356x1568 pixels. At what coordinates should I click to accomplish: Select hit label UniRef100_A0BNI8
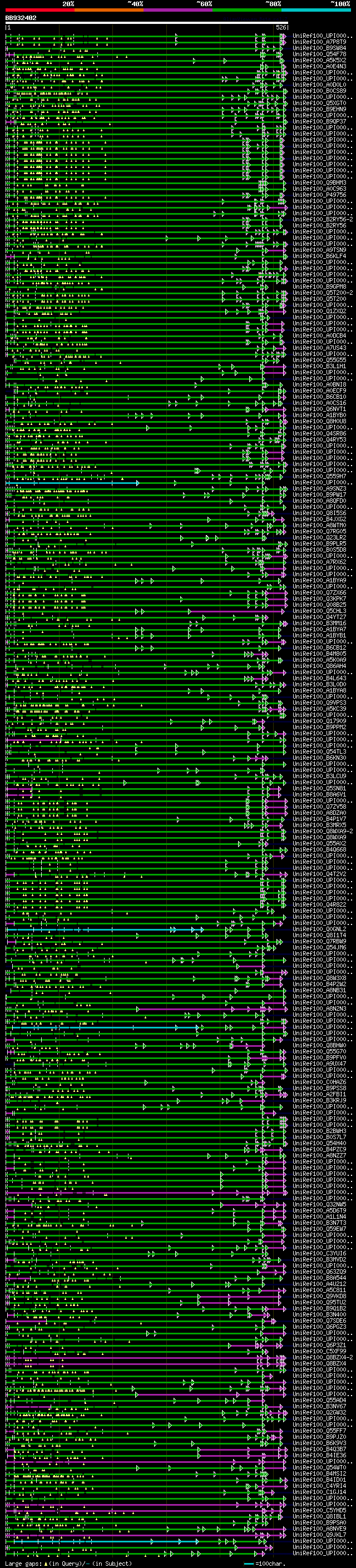319,384
